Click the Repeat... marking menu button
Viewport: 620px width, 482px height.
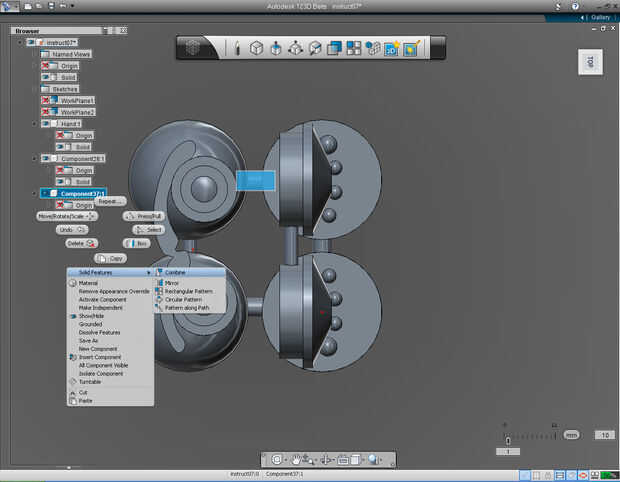pyautogui.click(x=110, y=202)
